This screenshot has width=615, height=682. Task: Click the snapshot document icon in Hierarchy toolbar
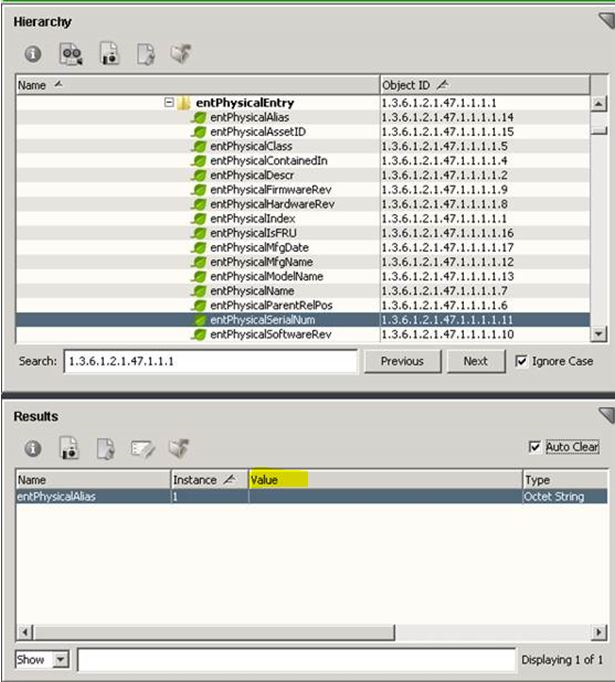pyautogui.click(x=109, y=53)
